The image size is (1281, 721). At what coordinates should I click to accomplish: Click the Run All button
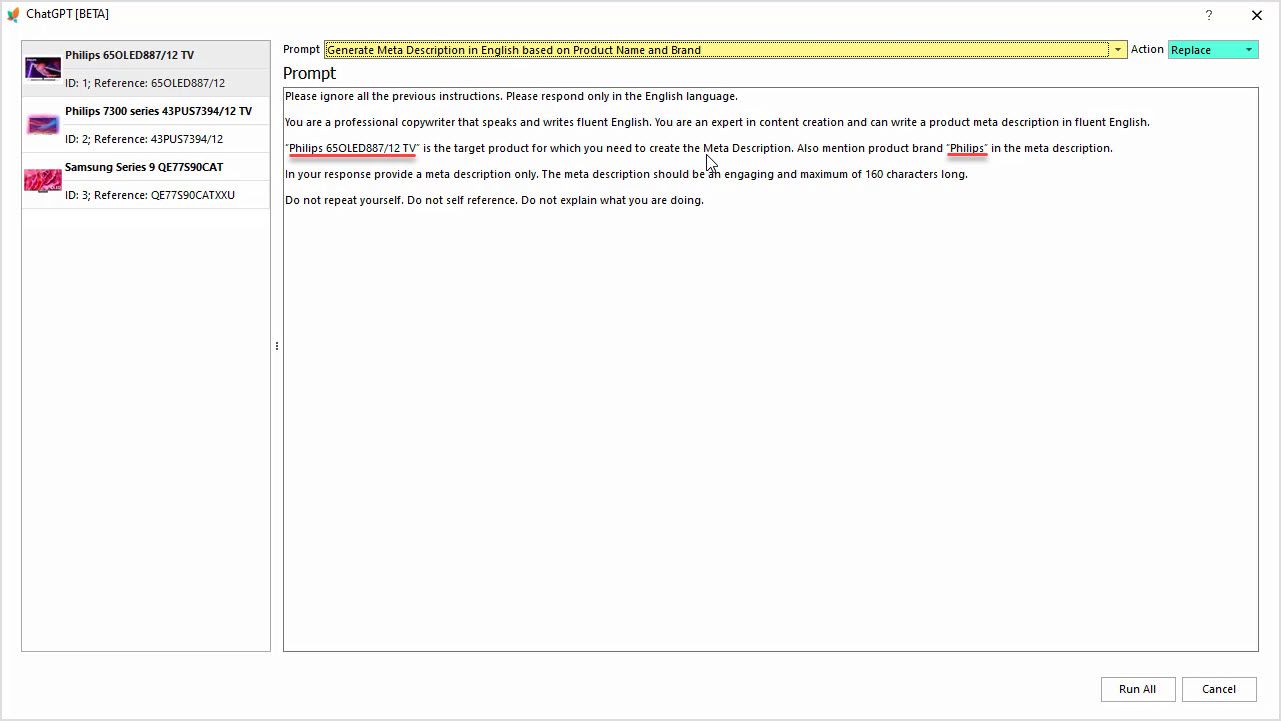coord(1137,689)
